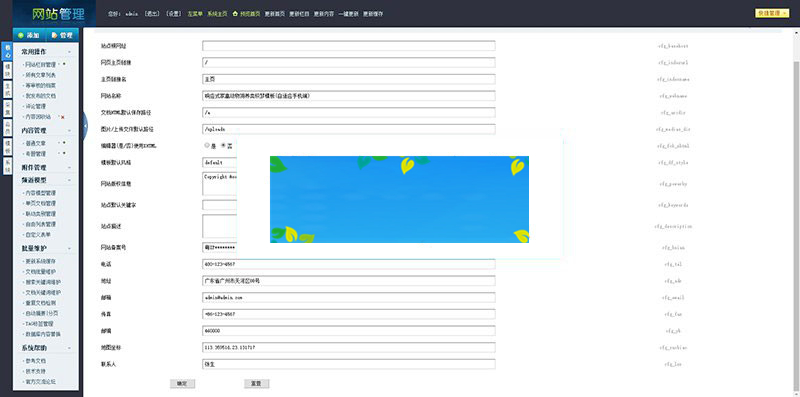
Task: Click the 管理 document icon button
Action: (62, 35)
